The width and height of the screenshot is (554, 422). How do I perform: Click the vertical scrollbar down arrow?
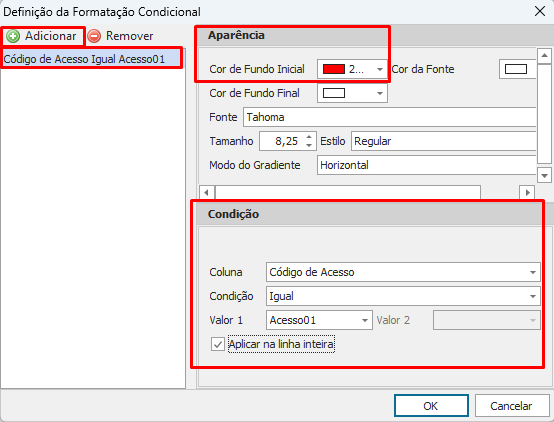point(544,175)
